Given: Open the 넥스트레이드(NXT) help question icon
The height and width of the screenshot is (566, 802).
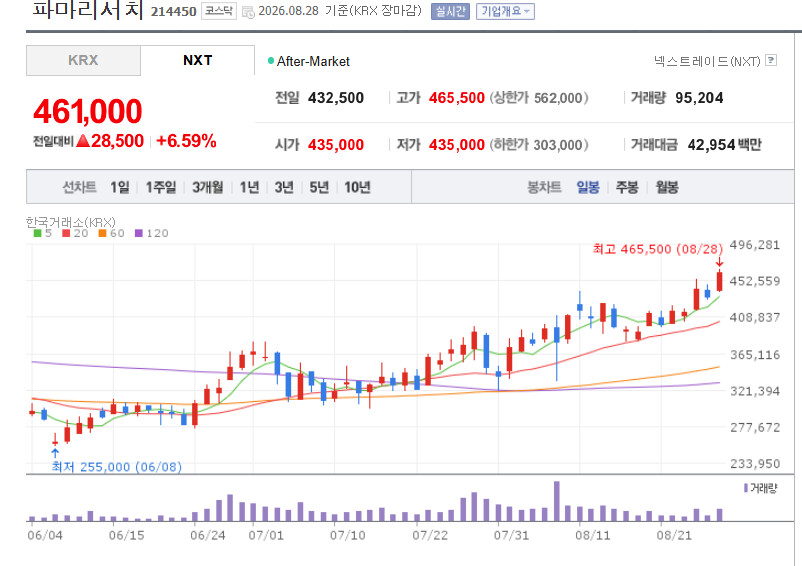Looking at the screenshot, I should click(x=771, y=60).
